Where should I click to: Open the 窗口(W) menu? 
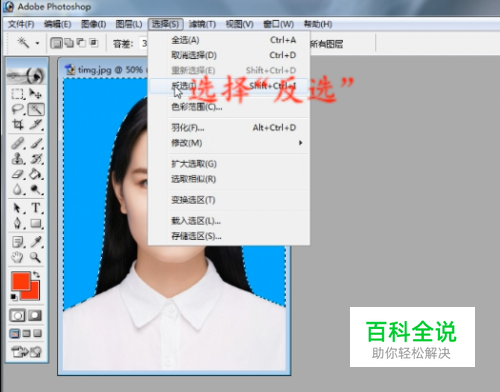(x=279, y=24)
